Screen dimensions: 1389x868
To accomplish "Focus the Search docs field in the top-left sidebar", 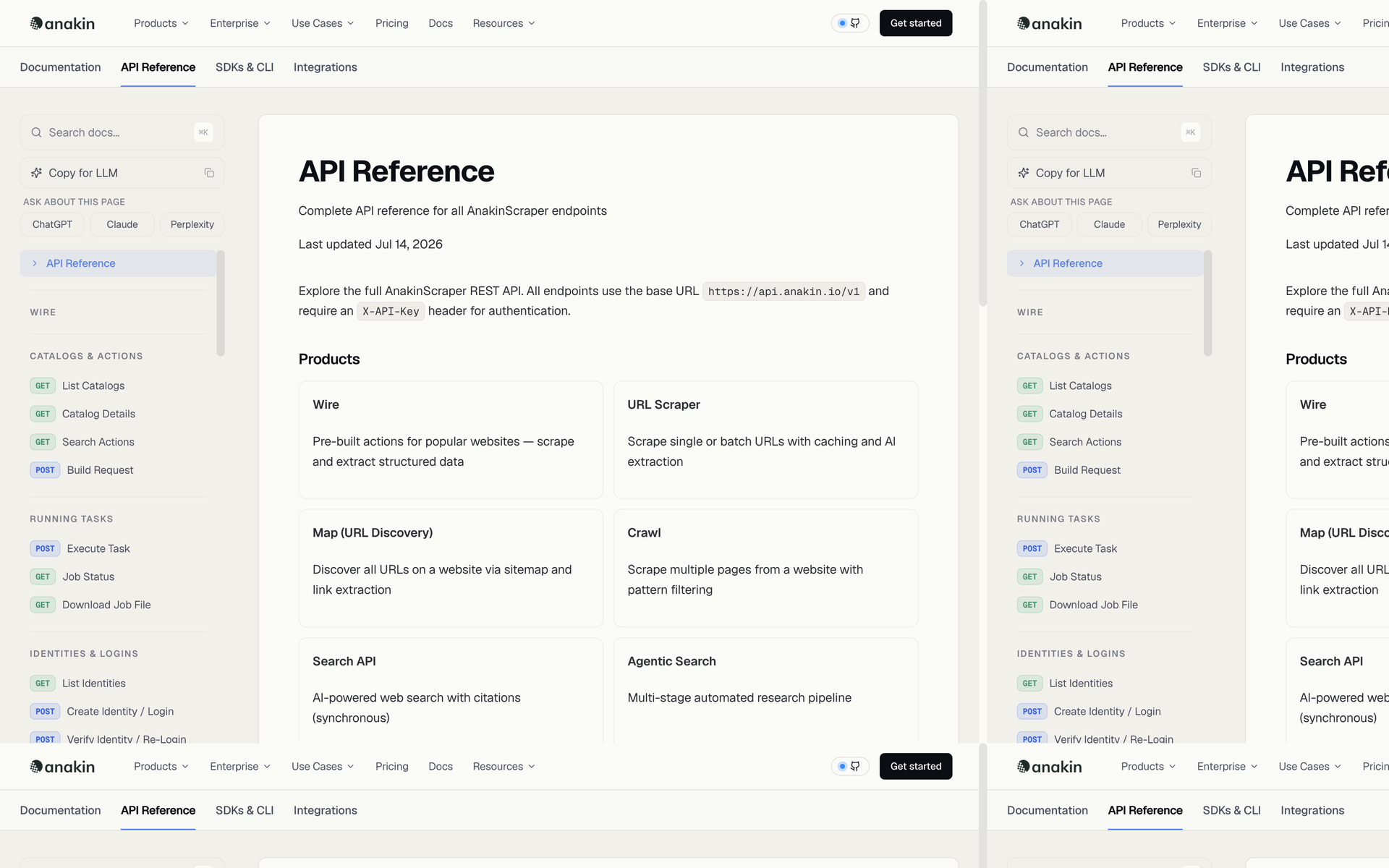I will [122, 132].
